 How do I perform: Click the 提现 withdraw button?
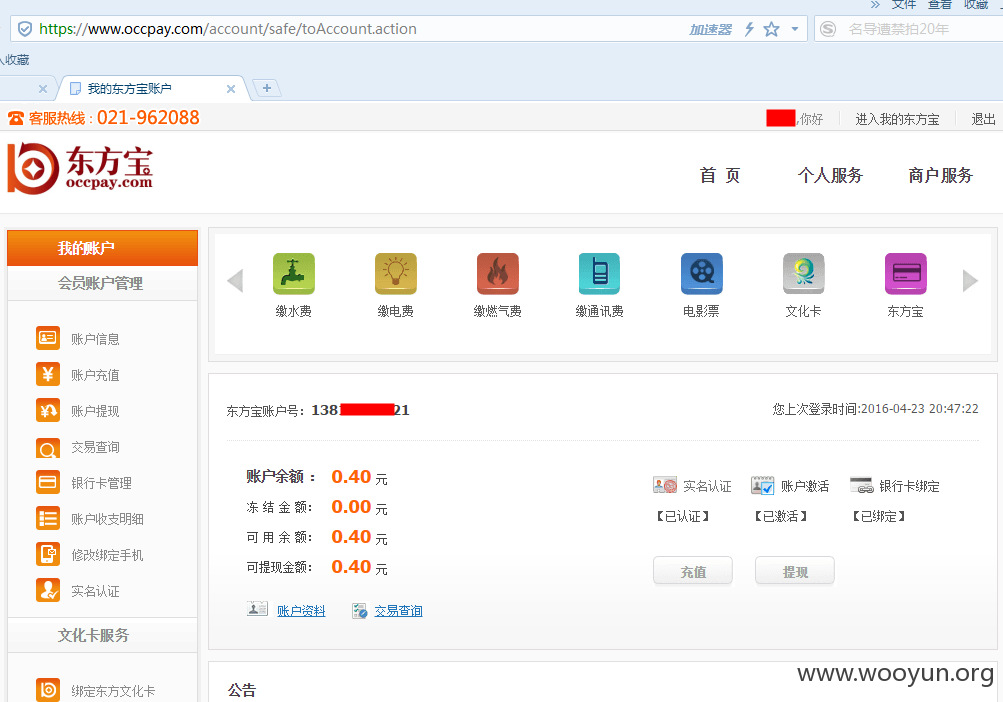[795, 571]
